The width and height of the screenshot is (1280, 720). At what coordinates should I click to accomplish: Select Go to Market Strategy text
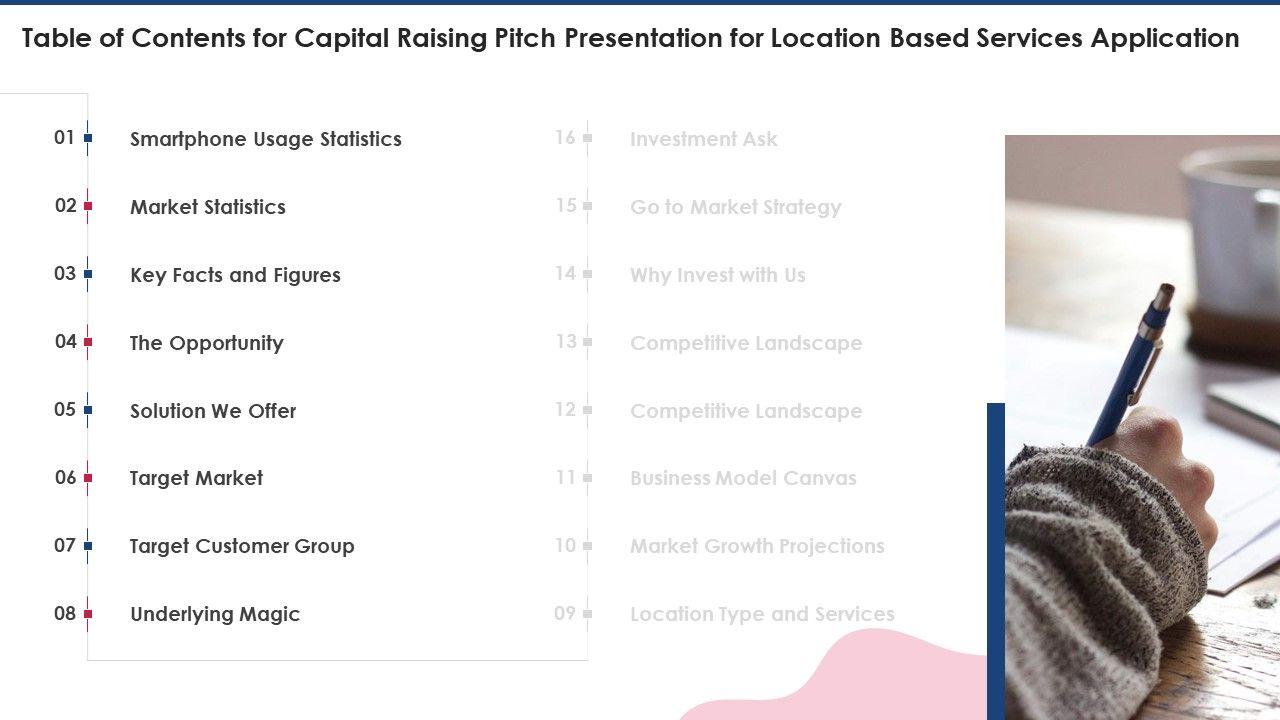click(735, 207)
